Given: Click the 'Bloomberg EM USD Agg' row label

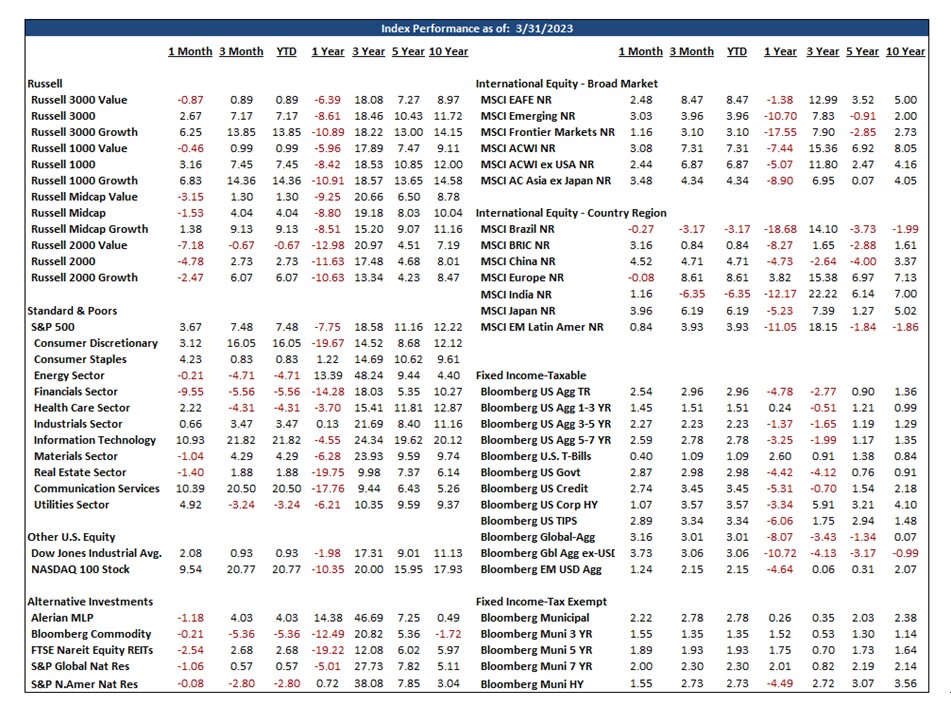Looking at the screenshot, I should [541, 570].
